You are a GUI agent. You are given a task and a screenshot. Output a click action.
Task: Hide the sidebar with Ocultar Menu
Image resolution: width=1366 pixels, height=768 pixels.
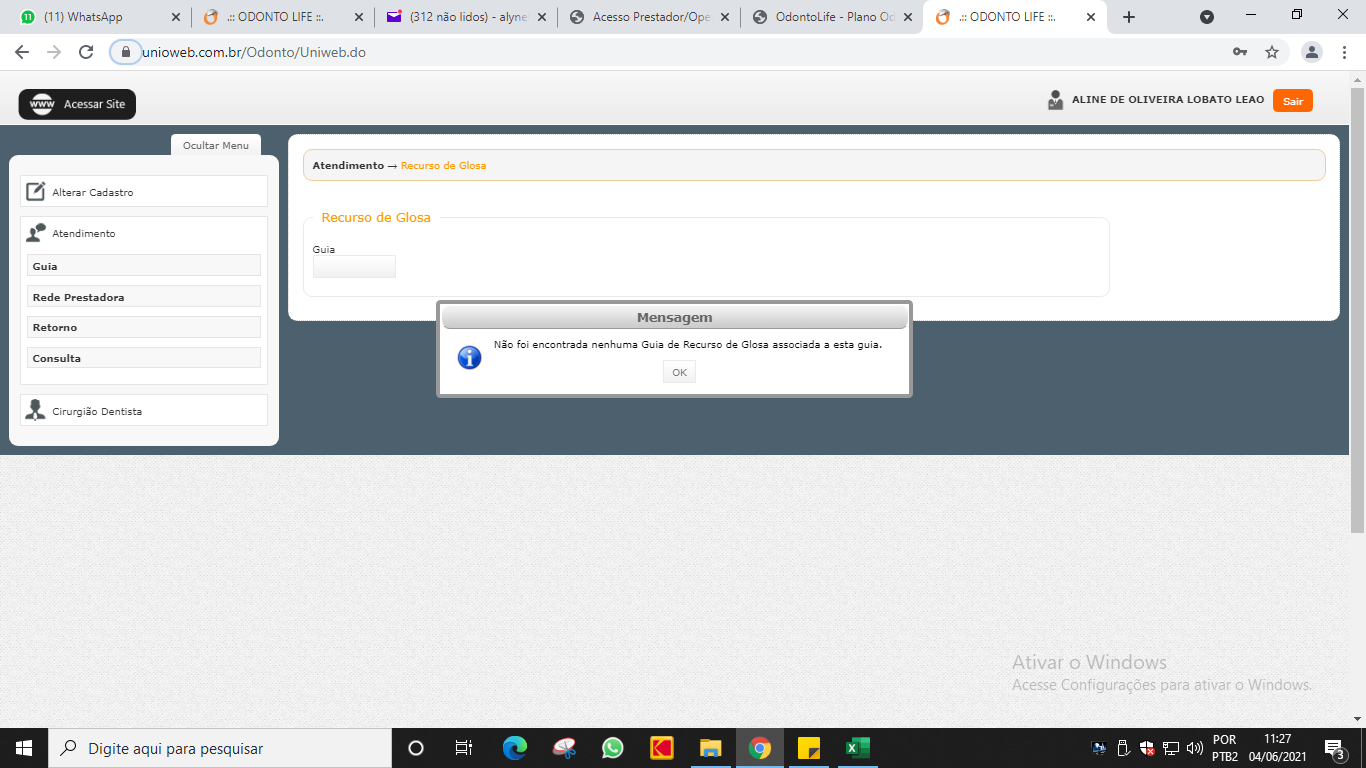tap(216, 146)
